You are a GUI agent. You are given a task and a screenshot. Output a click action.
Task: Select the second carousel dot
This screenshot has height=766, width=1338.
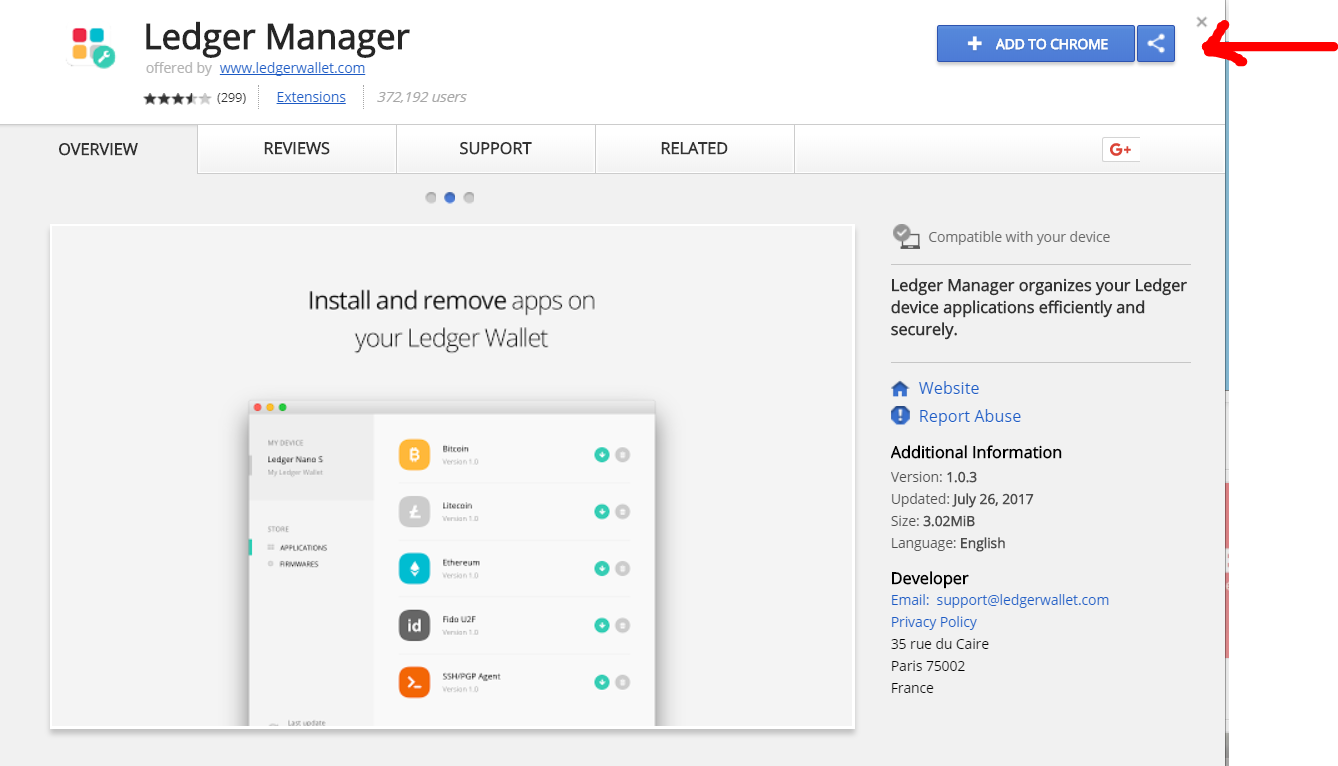(450, 197)
